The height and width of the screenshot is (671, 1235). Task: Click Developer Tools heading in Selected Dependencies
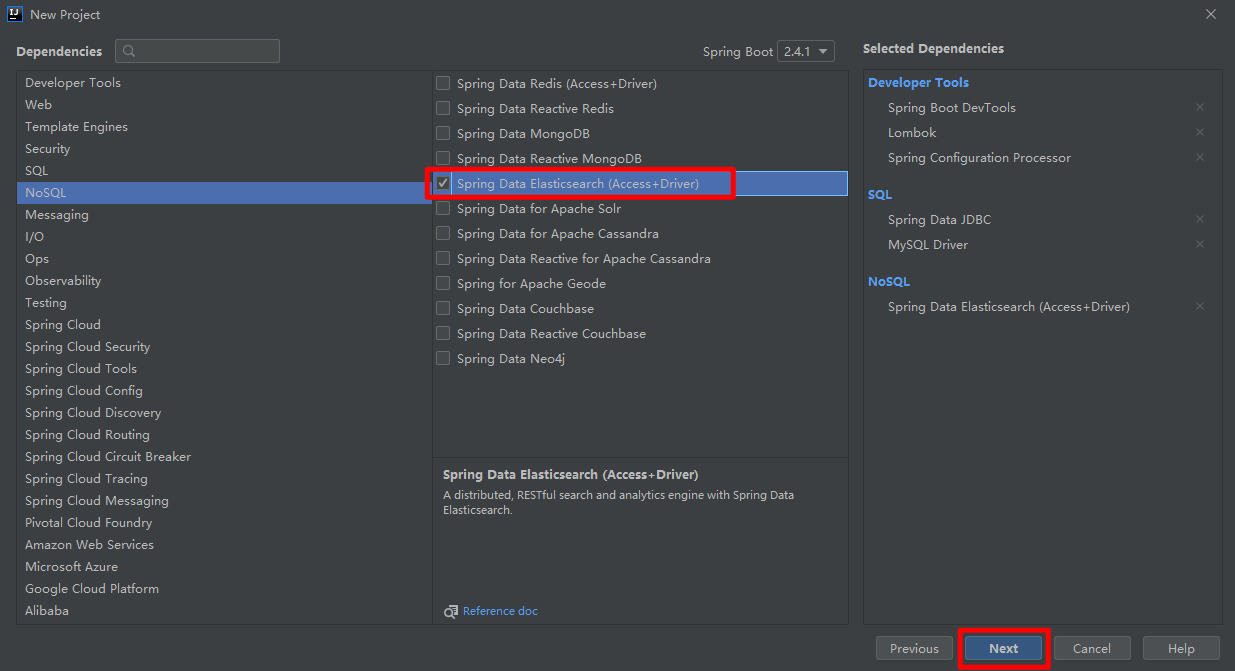point(918,82)
